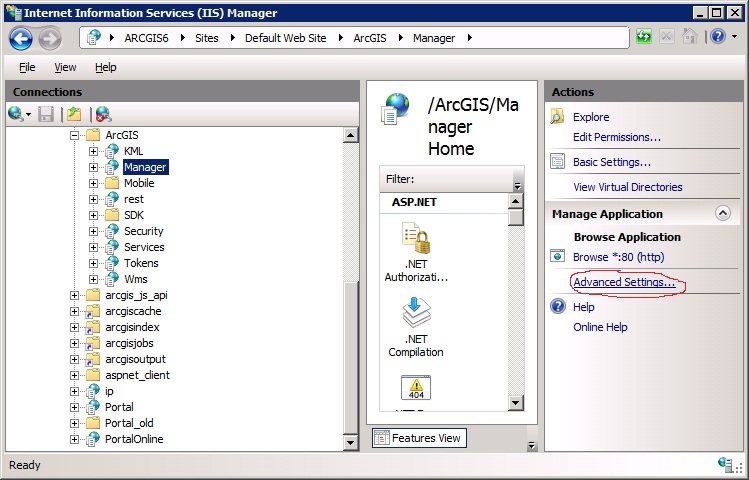Image resolution: width=749 pixels, height=480 pixels.
Task: Click the Stop icon in the toolbar
Action: click(x=667, y=37)
